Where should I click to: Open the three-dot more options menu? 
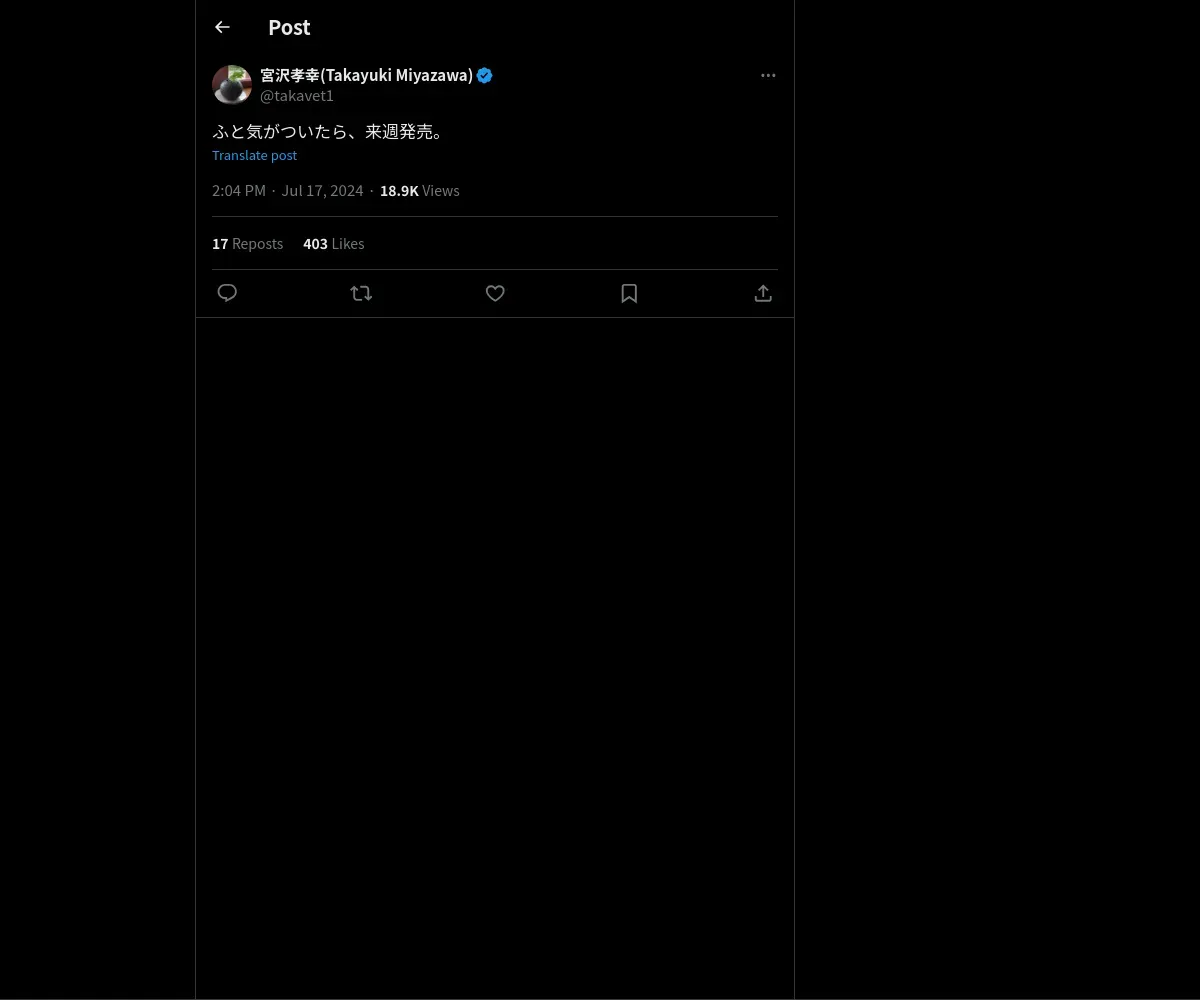[x=768, y=75]
